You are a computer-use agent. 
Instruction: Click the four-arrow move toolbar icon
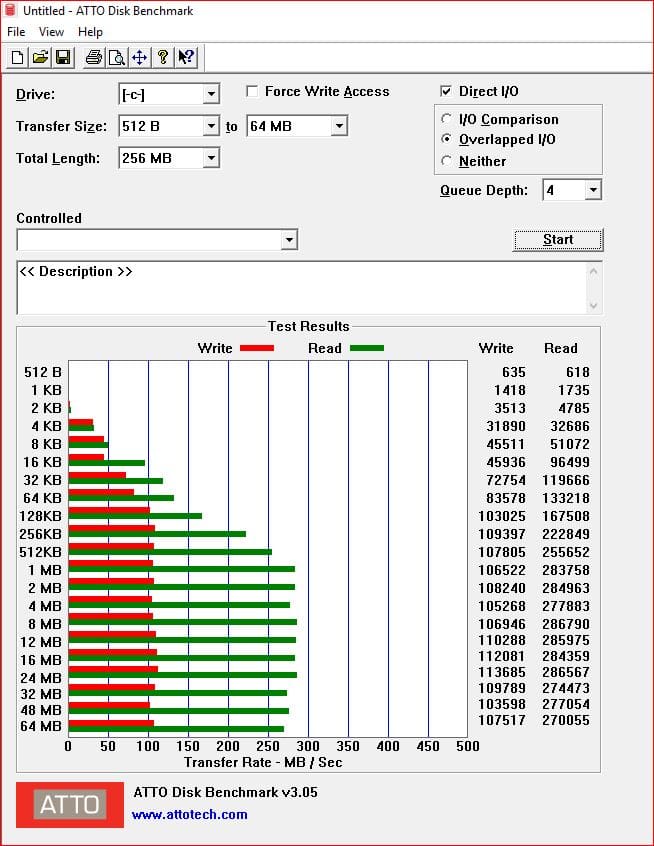(140, 57)
